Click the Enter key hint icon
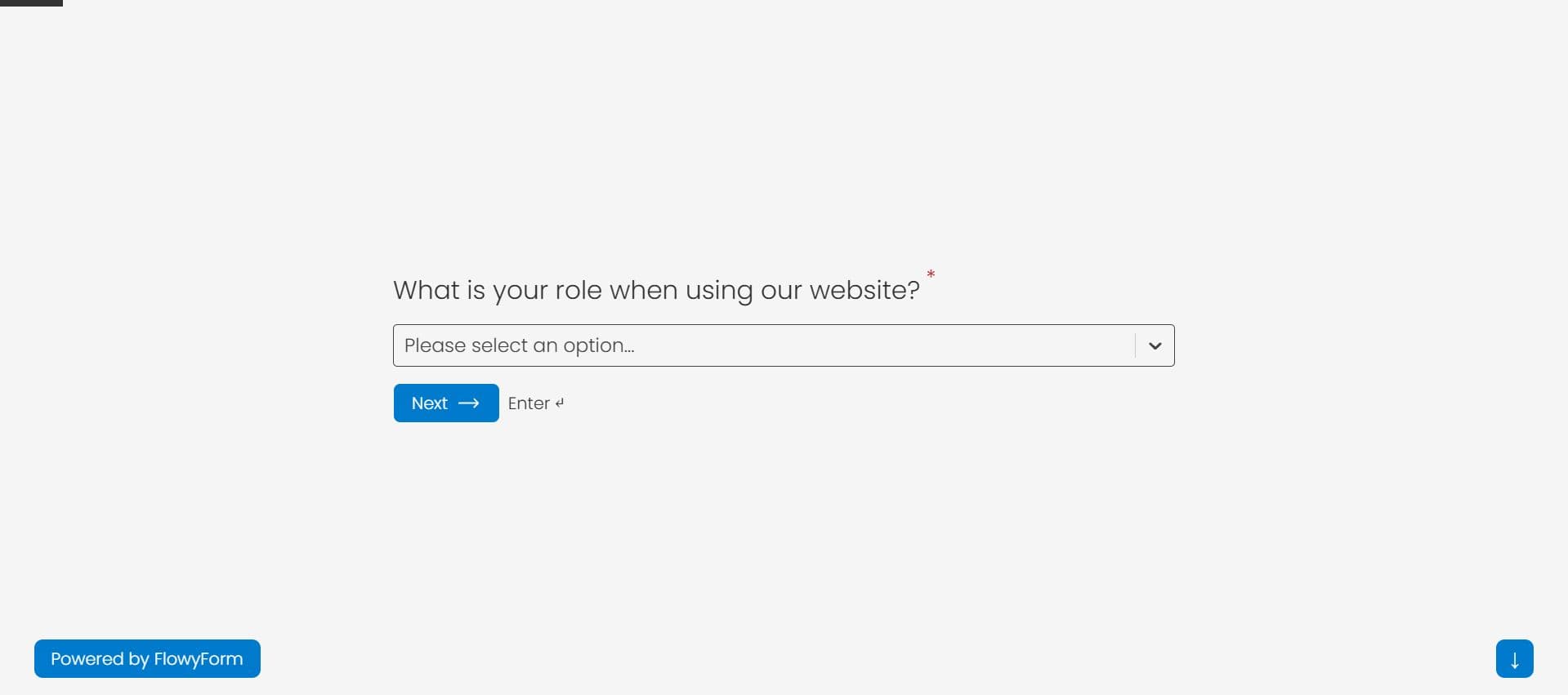The width and height of the screenshot is (1568, 695). point(560,403)
